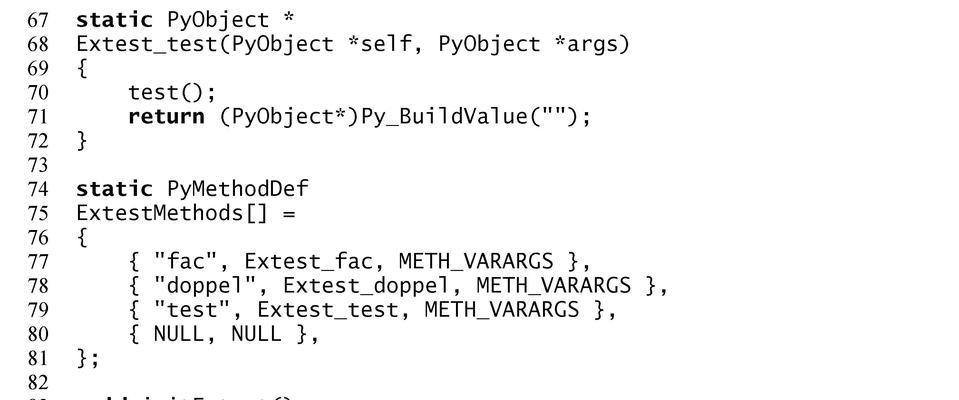Click the opening brace on line 76

[x=82, y=237]
